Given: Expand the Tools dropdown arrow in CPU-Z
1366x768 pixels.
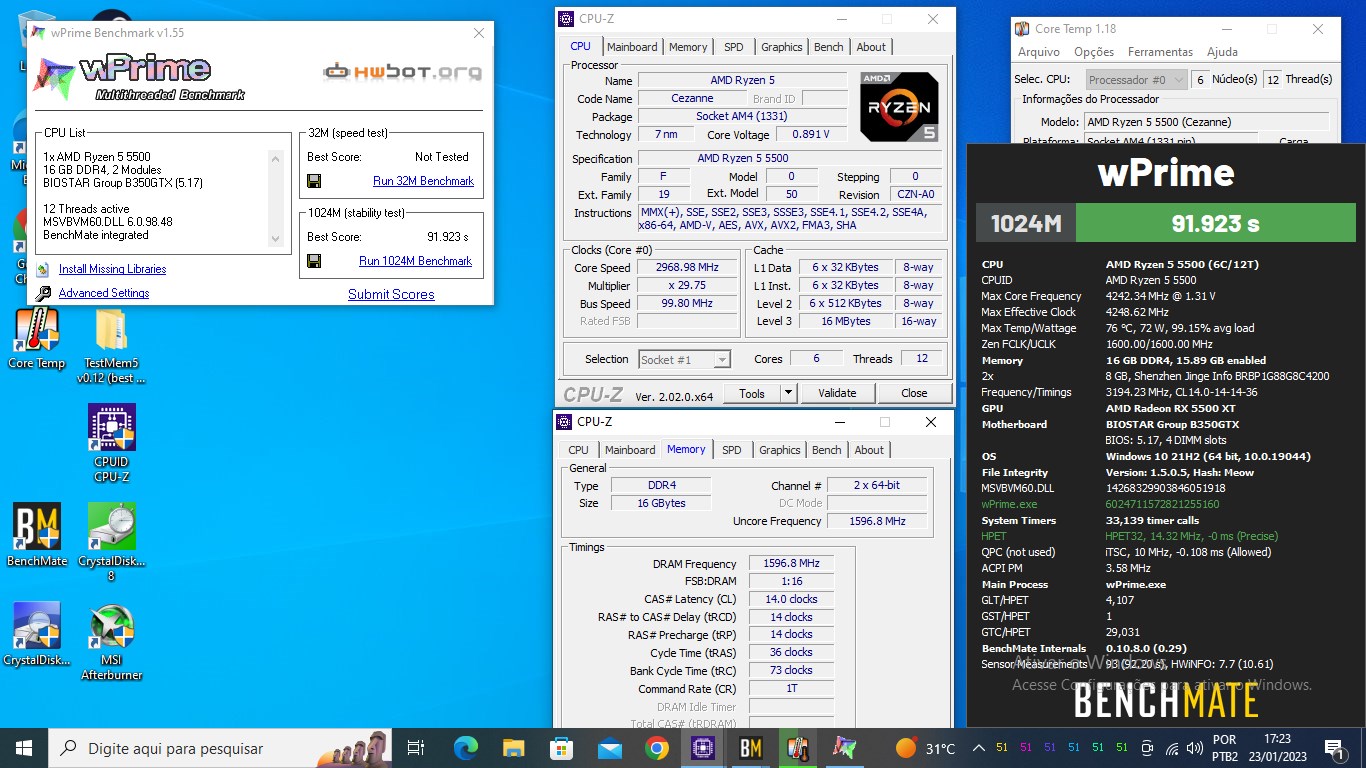Looking at the screenshot, I should (788, 393).
